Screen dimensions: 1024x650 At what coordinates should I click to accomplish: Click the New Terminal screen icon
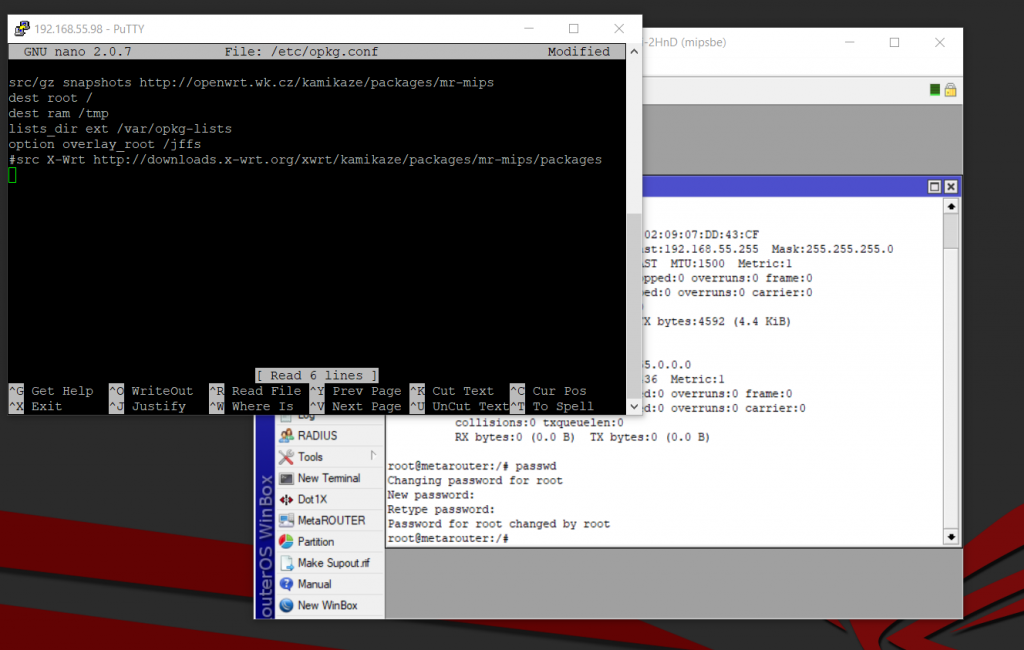click(286, 478)
